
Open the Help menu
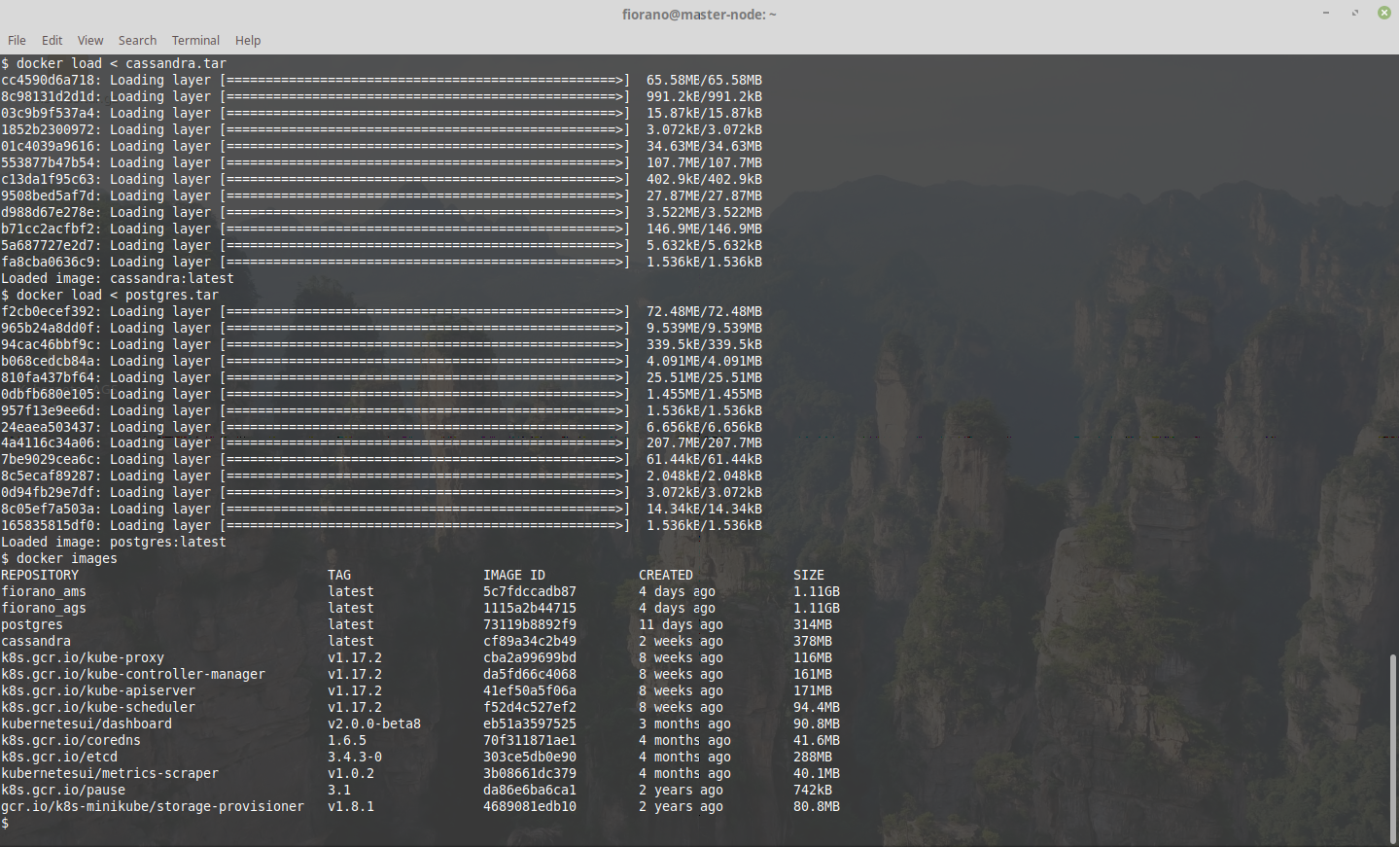click(x=248, y=40)
